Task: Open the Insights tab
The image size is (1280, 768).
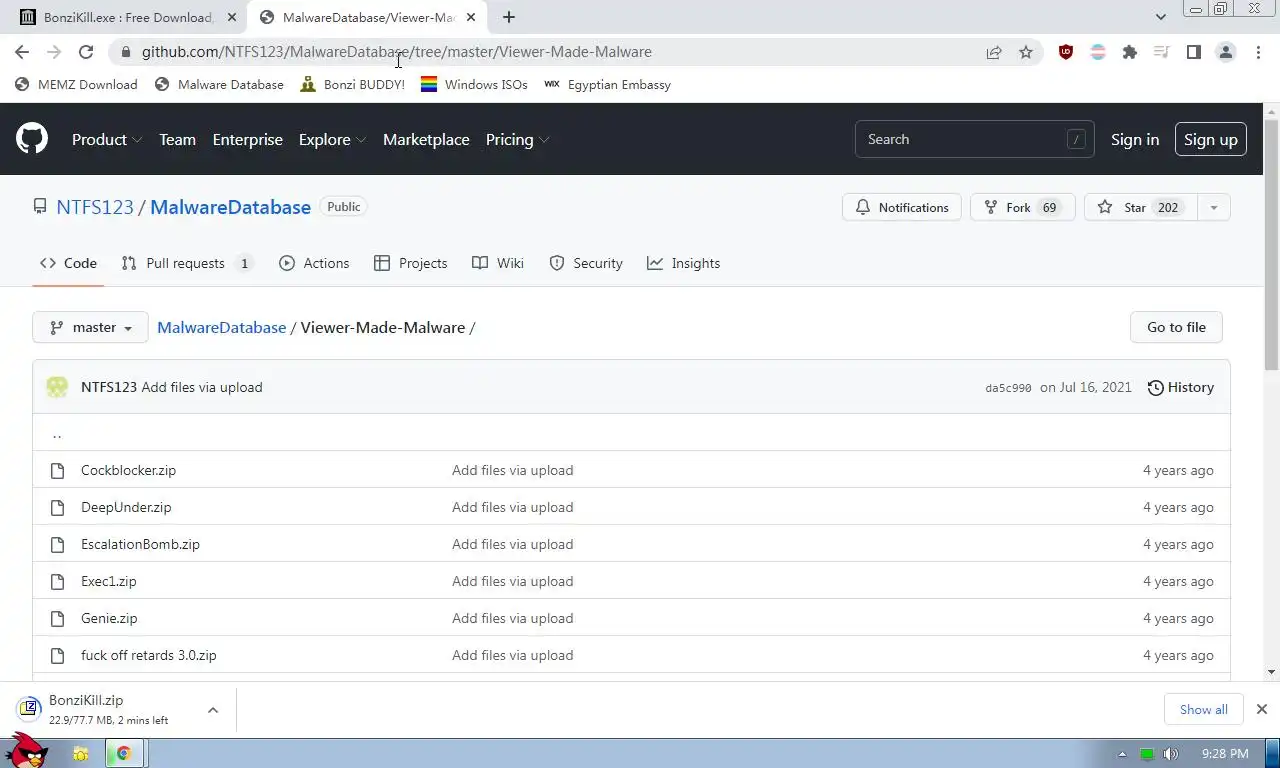Action: pyautogui.click(x=683, y=263)
